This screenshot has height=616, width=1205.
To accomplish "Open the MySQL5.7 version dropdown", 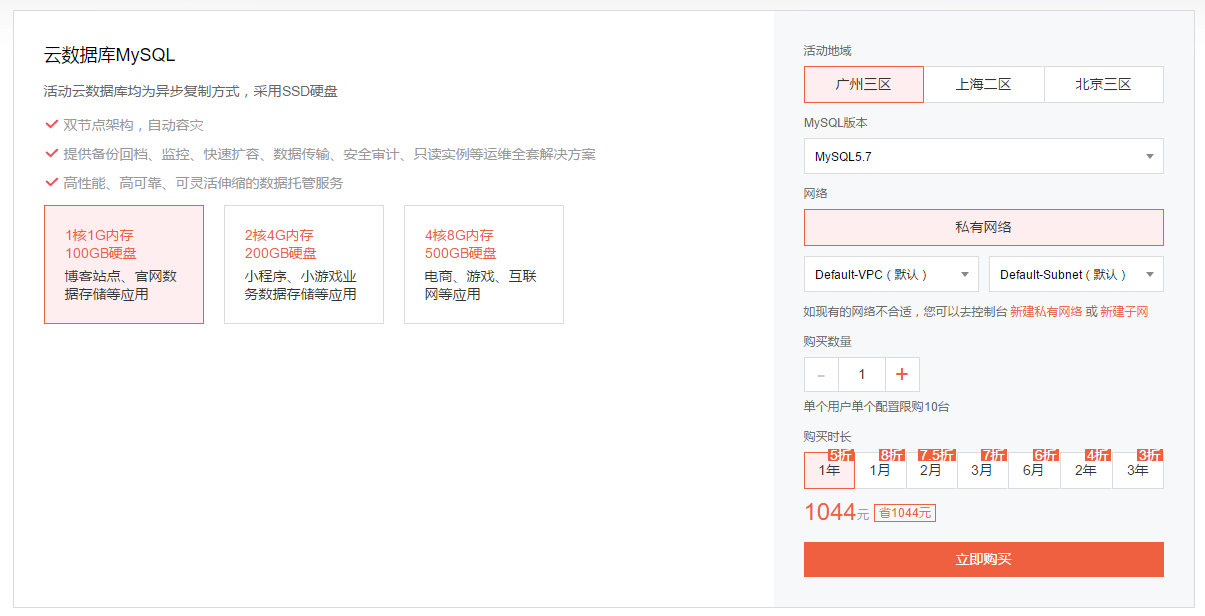I will click(x=983, y=157).
